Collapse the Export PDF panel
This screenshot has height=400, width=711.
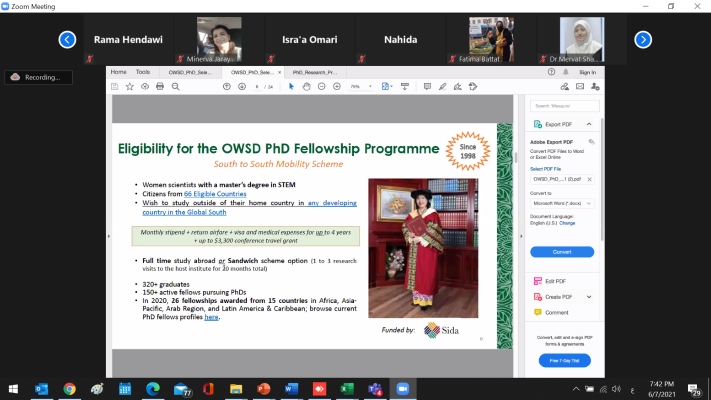(x=589, y=124)
